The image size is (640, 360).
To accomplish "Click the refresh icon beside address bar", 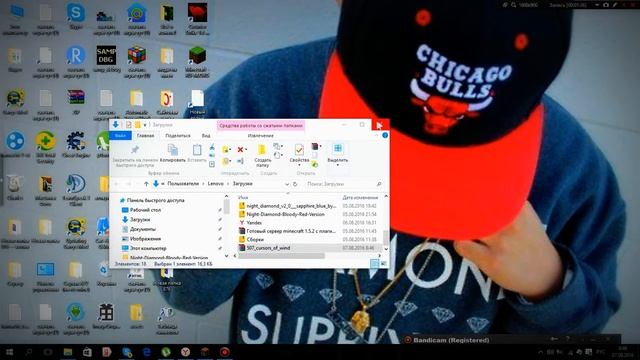I will coord(295,184).
